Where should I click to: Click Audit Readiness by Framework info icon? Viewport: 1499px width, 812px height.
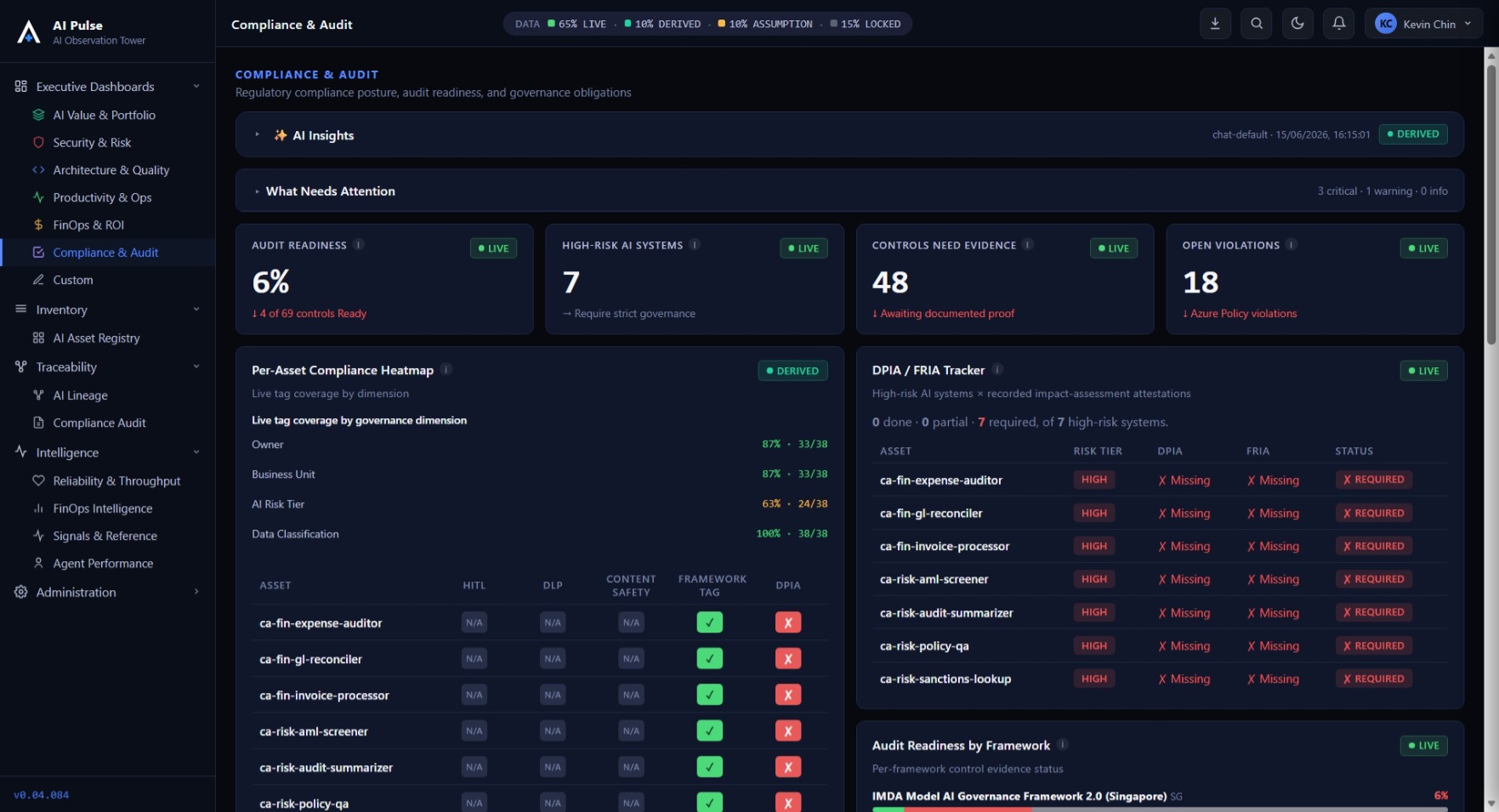pos(1063,745)
